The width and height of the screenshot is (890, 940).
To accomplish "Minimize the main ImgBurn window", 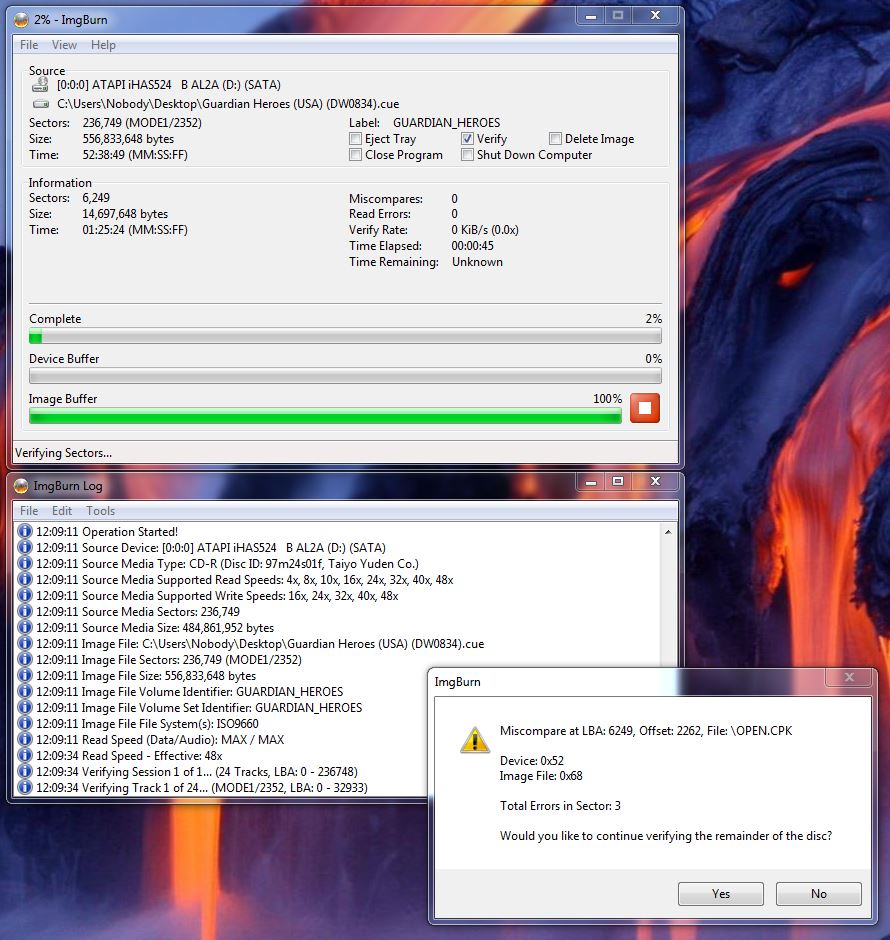I will coord(591,16).
